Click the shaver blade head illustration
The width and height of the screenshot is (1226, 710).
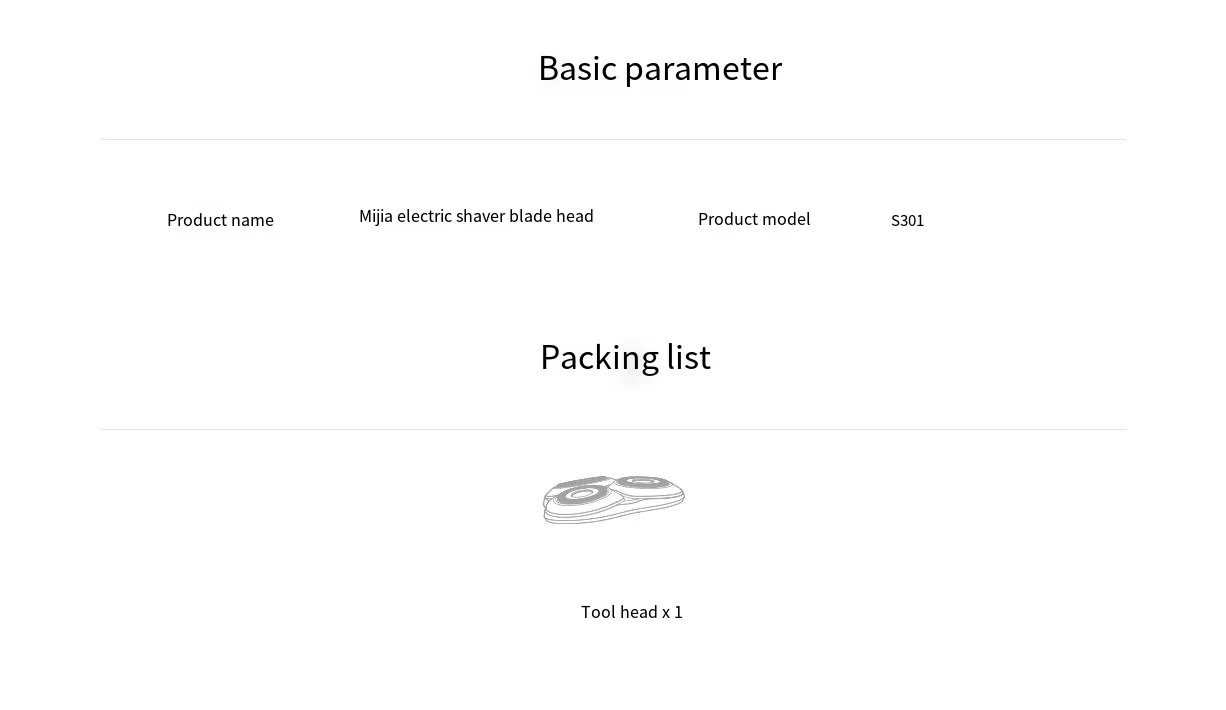(x=613, y=499)
